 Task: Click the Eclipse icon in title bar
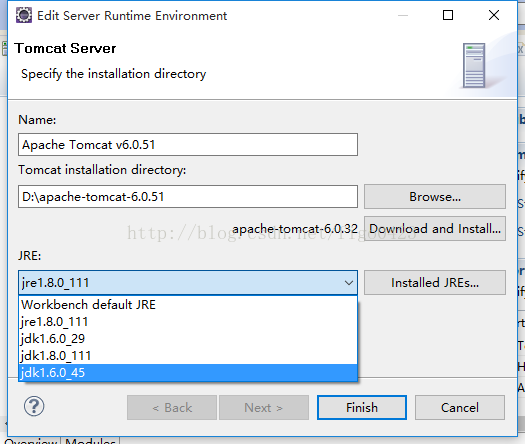pos(24,15)
